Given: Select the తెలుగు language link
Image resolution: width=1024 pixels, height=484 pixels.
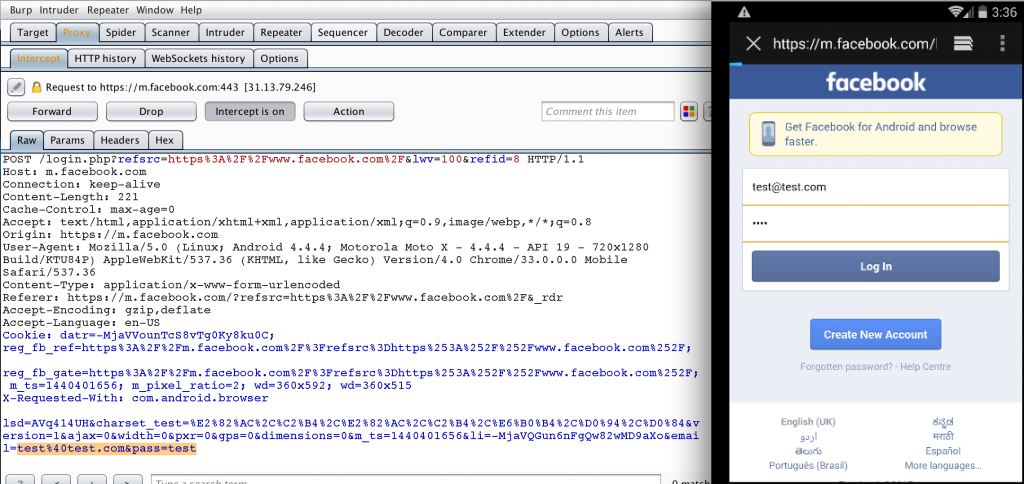Looking at the screenshot, I should click(808, 451).
